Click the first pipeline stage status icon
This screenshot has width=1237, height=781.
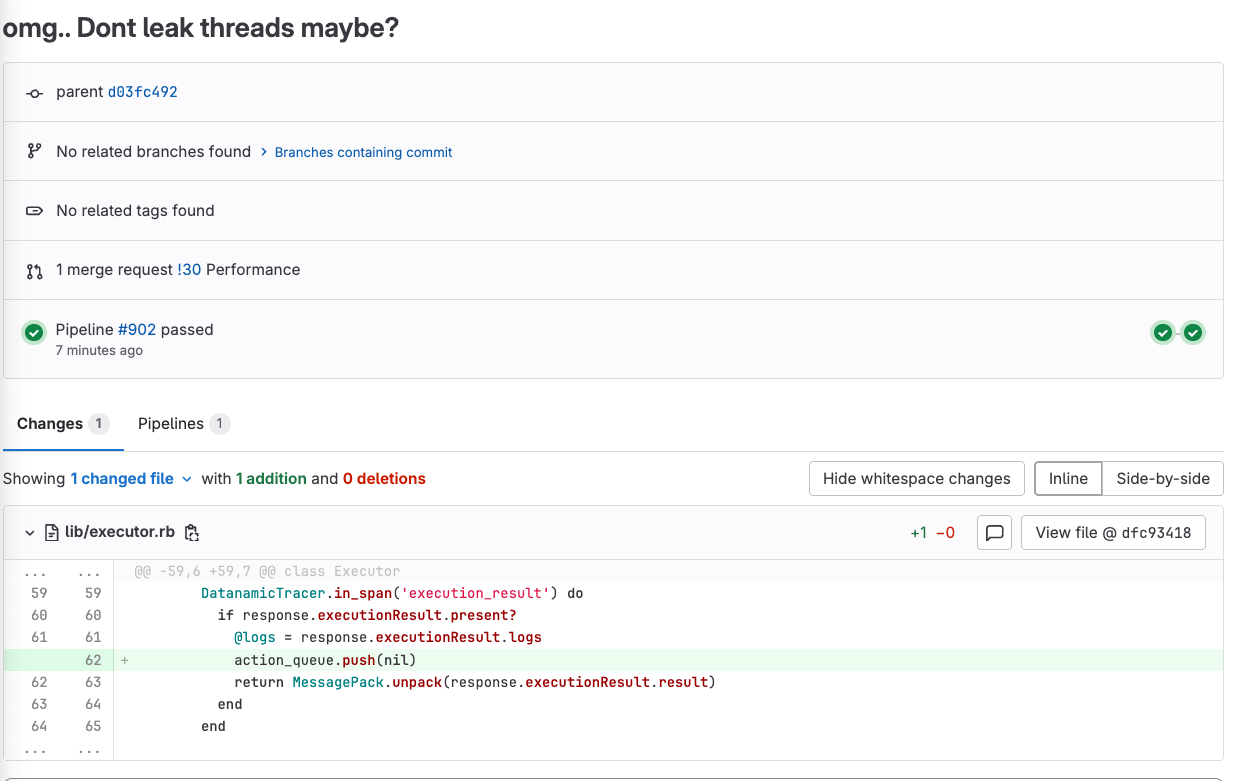point(1162,333)
